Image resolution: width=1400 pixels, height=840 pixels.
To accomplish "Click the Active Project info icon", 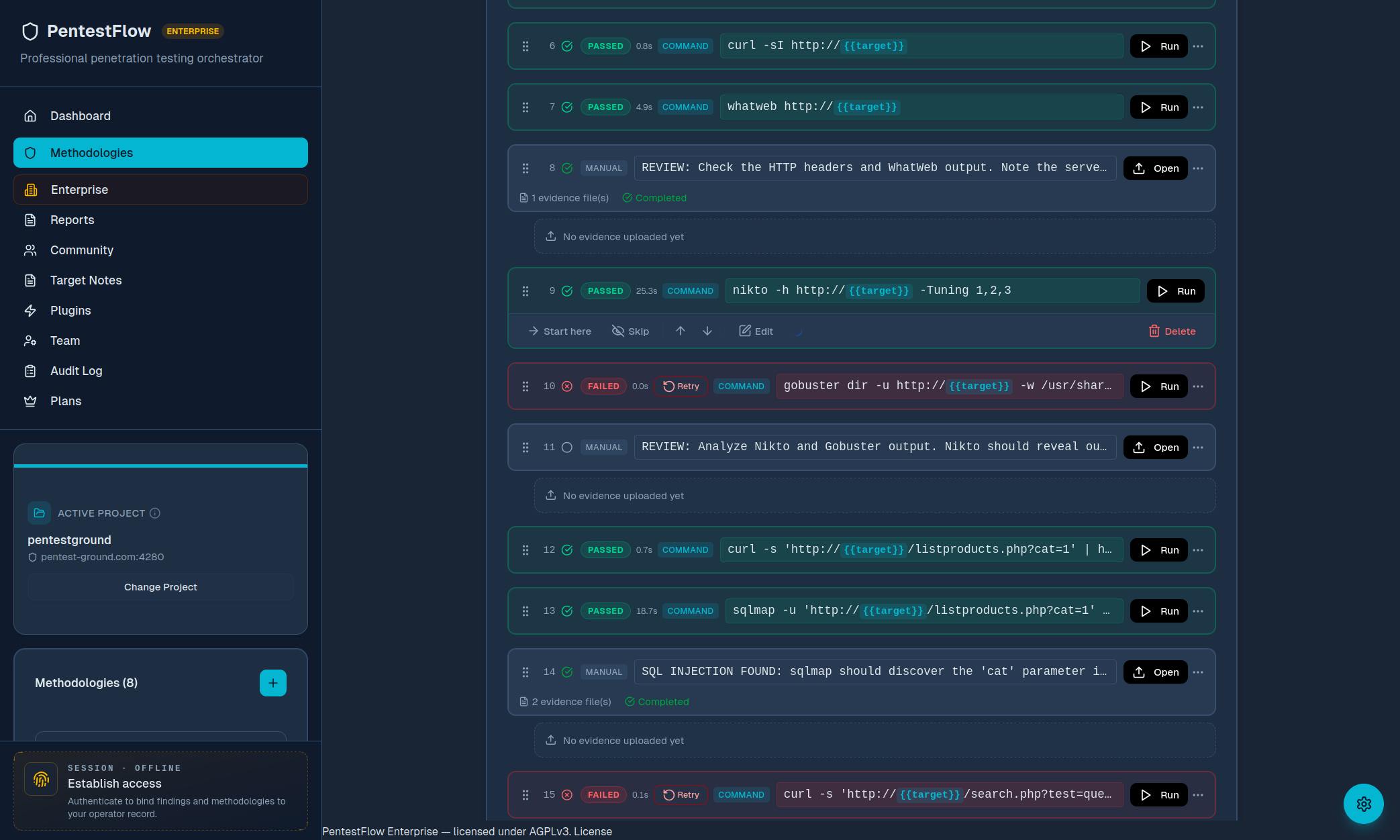I will click(x=155, y=513).
